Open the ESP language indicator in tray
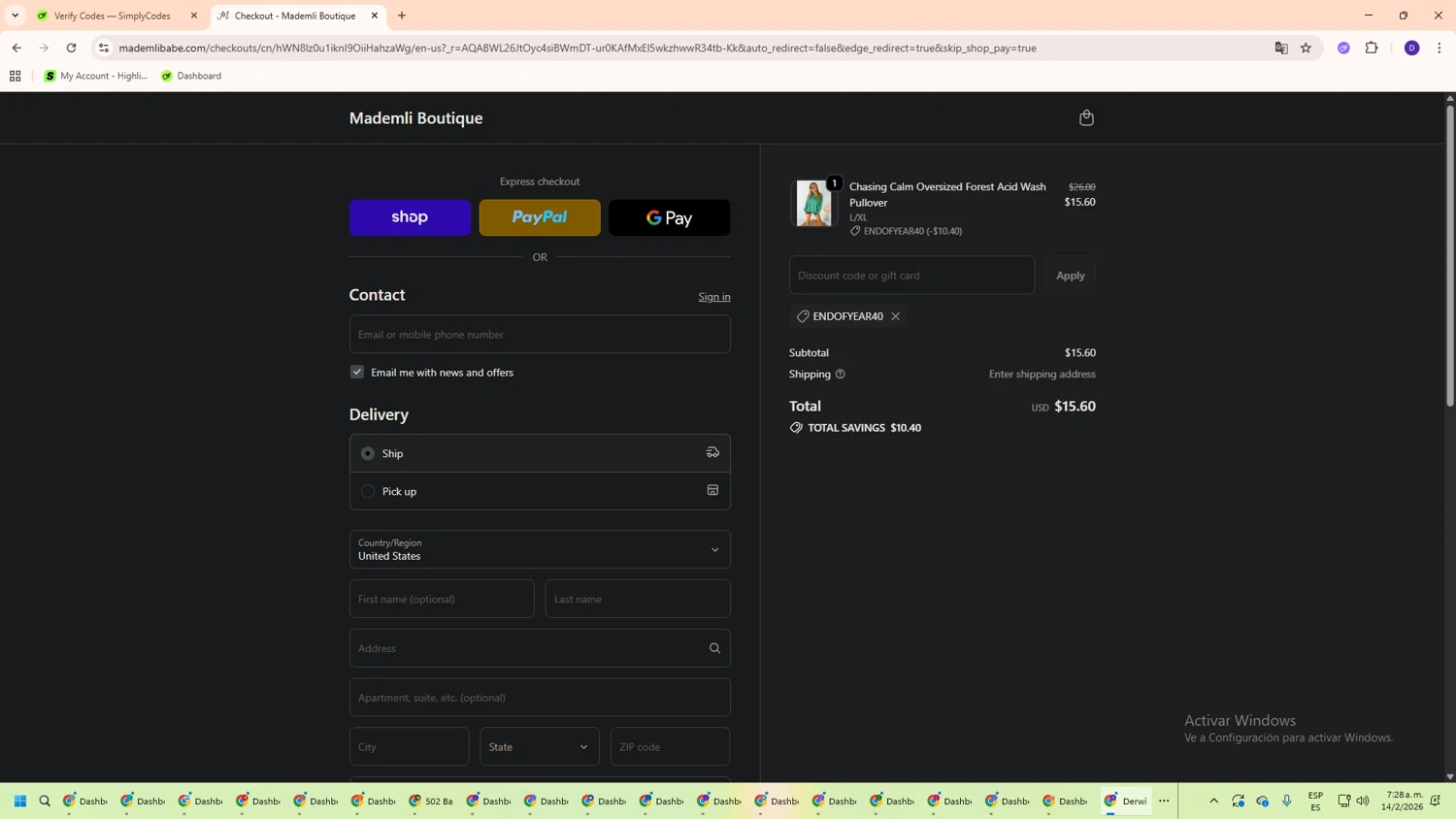 (1315, 802)
